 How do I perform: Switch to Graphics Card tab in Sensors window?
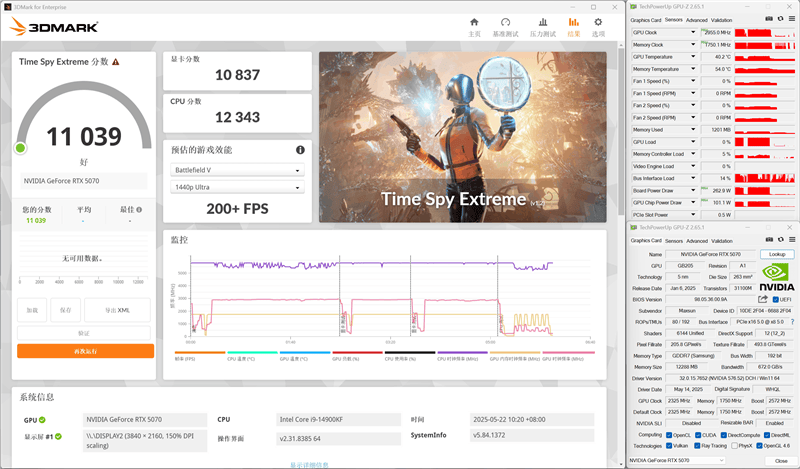[645, 20]
